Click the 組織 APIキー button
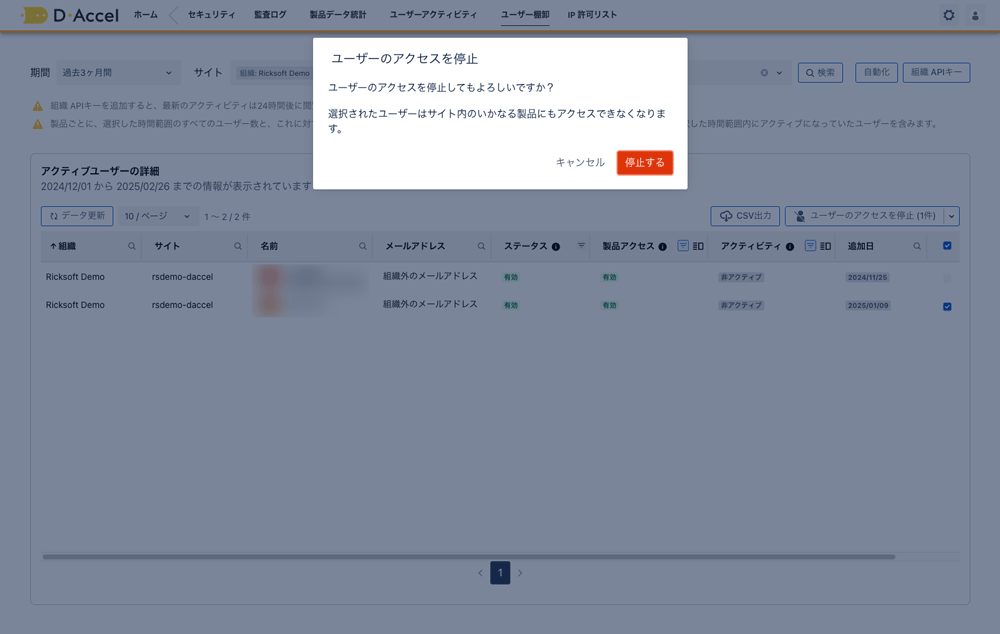Image resolution: width=1000 pixels, height=634 pixels. pos(936,73)
